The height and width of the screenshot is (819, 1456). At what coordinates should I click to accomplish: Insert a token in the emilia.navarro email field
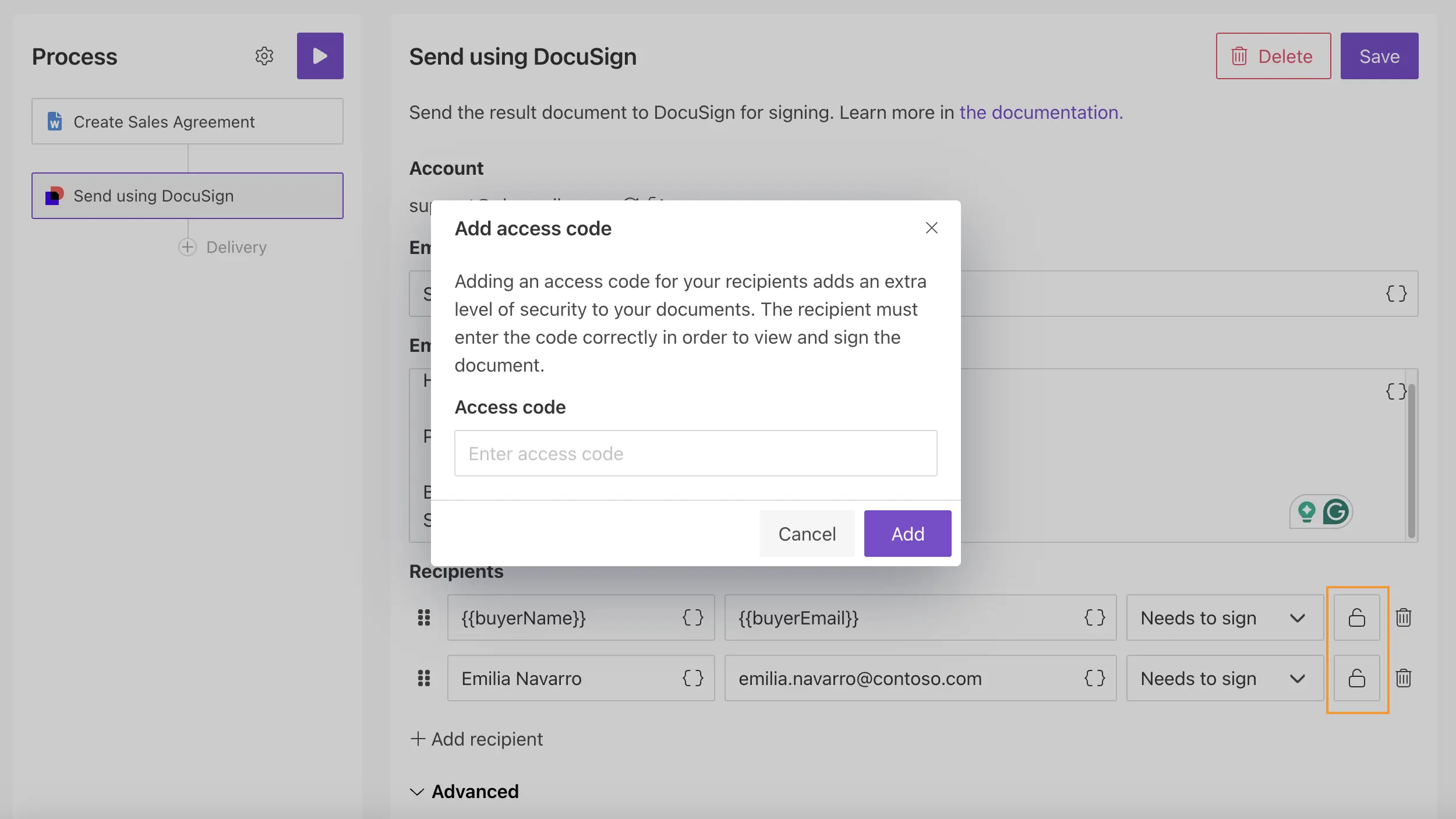pyautogui.click(x=1094, y=678)
